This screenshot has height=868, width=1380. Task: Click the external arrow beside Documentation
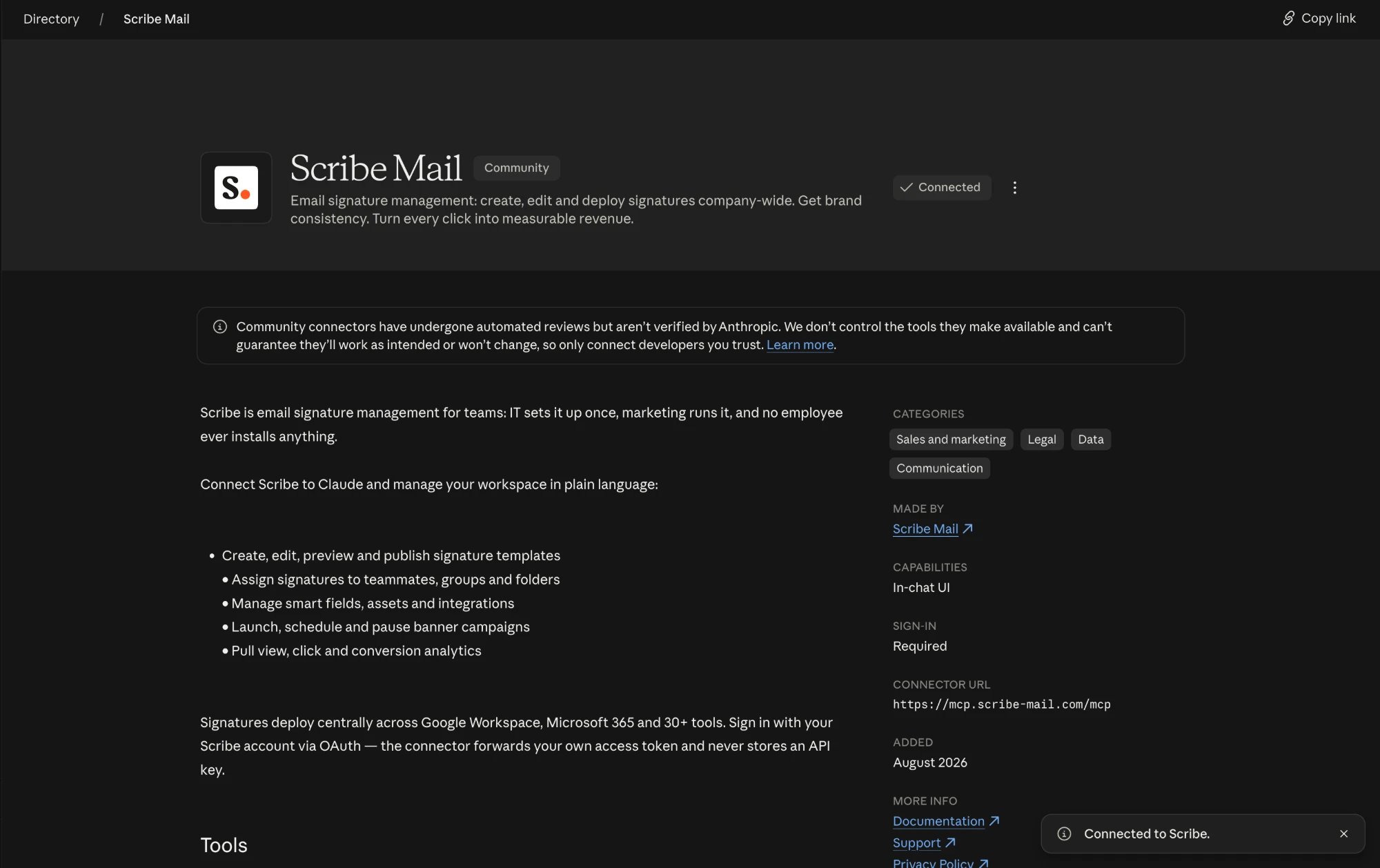click(x=994, y=821)
